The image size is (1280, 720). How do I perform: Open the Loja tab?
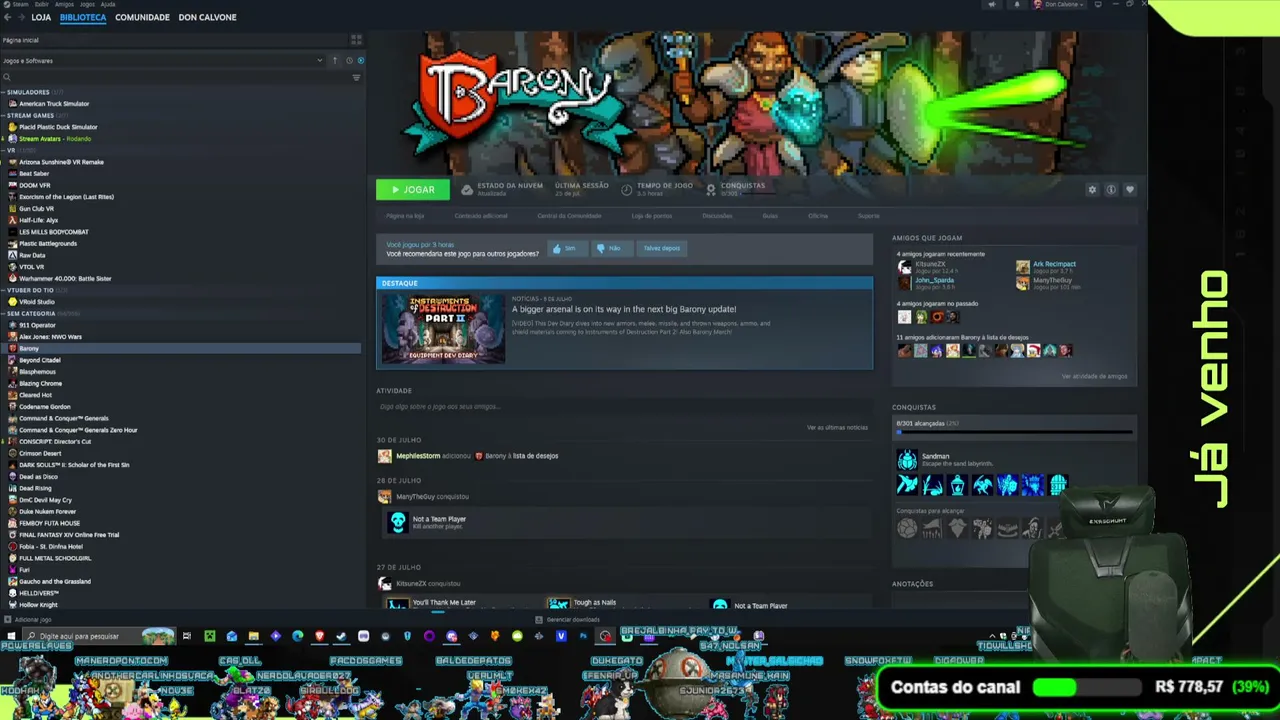click(x=41, y=18)
